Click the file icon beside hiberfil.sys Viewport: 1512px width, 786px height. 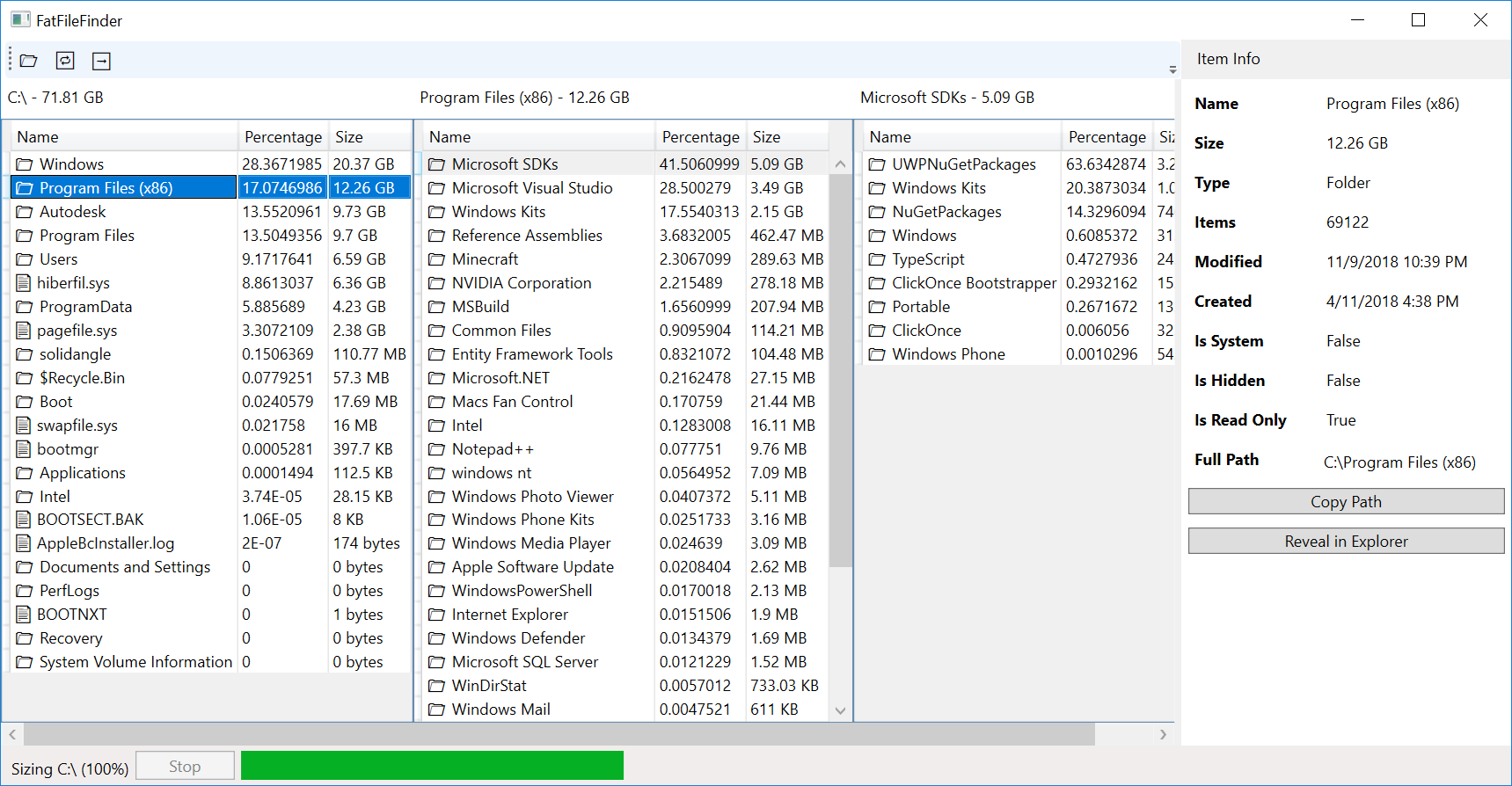pyautogui.click(x=24, y=283)
